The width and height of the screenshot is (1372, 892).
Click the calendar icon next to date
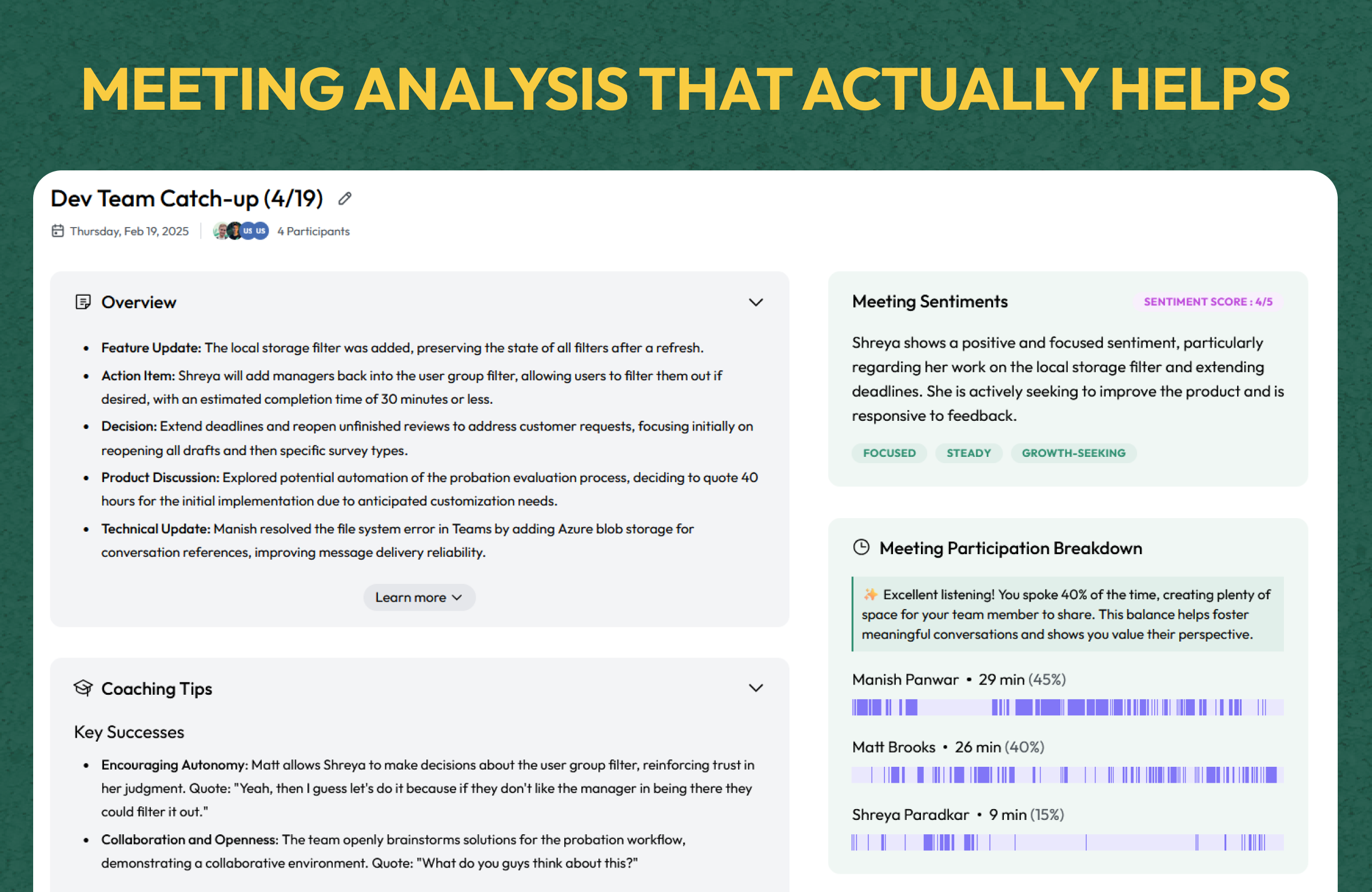point(58,230)
